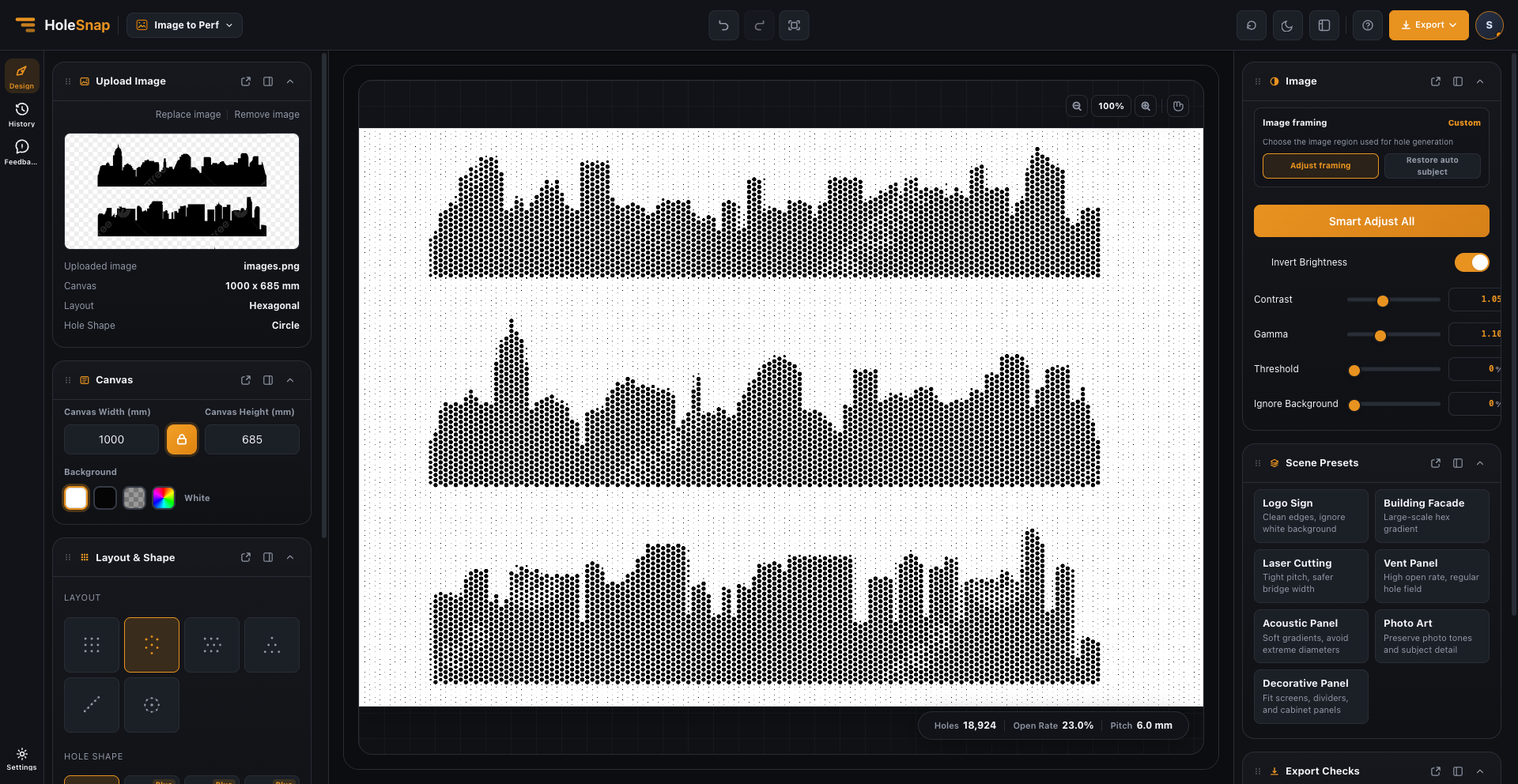Click the drag handle of the Canvas panel
The image size is (1518, 784).
(68, 380)
